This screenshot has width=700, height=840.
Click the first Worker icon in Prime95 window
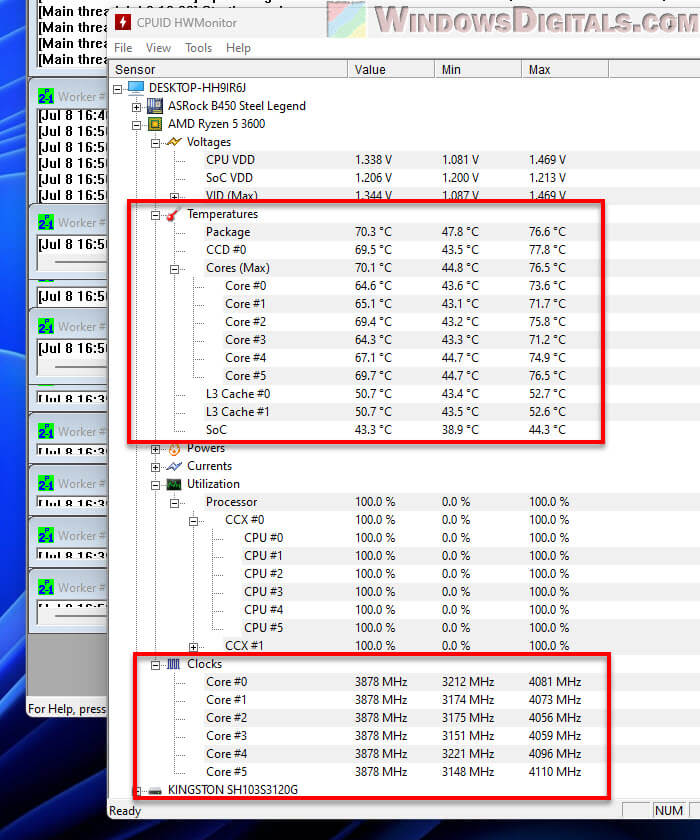tap(46, 97)
